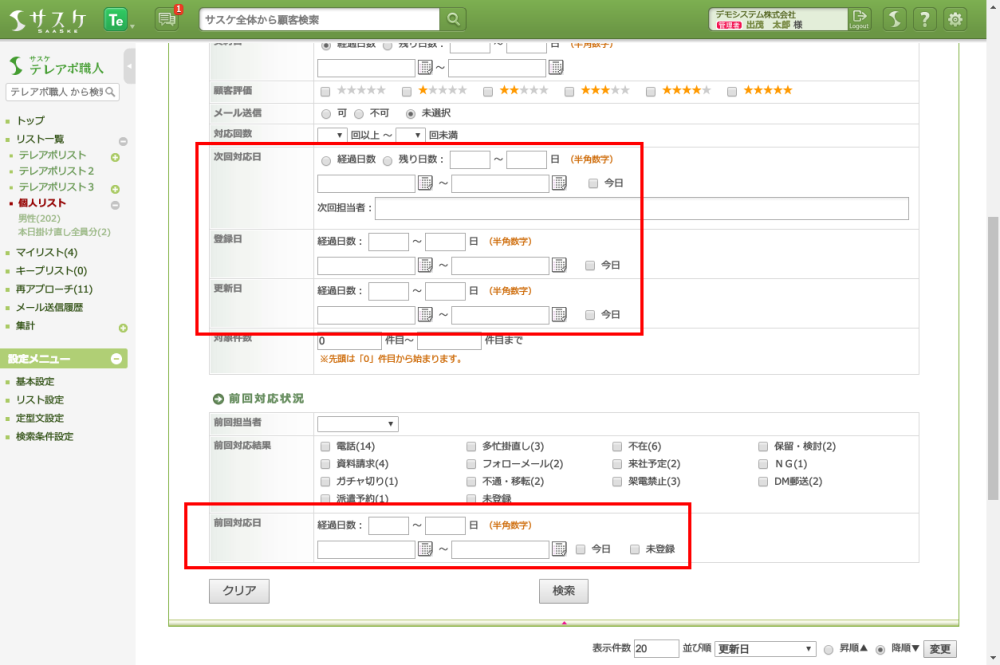Open 再アプローチ(11) in sidebar
Image resolution: width=1000 pixels, height=665 pixels.
click(54, 289)
